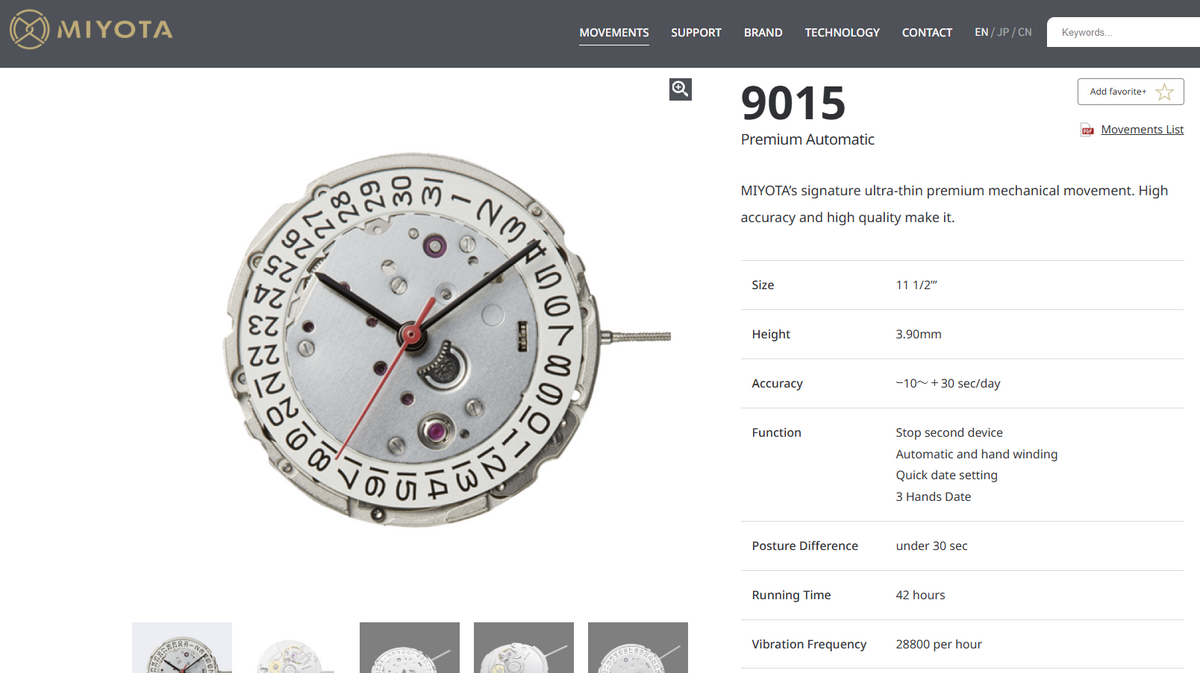Image resolution: width=1200 pixels, height=673 pixels.
Task: Select first thumbnail with red second hand
Action: pyautogui.click(x=182, y=648)
